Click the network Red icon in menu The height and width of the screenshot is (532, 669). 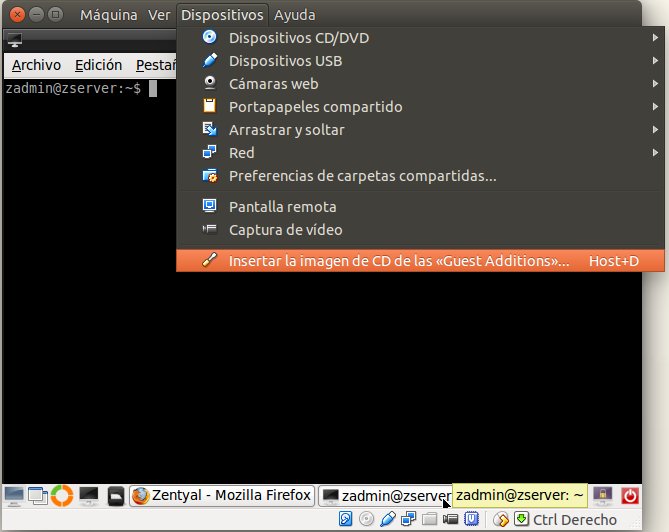click(209, 152)
